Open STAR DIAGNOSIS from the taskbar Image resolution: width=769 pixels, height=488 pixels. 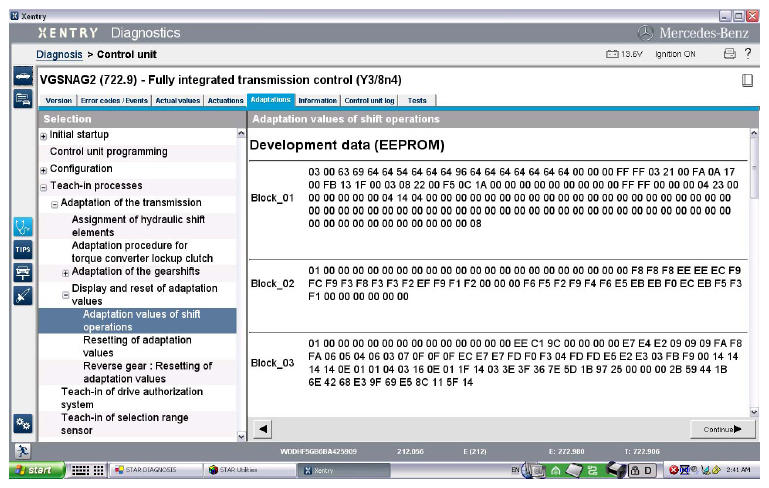[148, 470]
